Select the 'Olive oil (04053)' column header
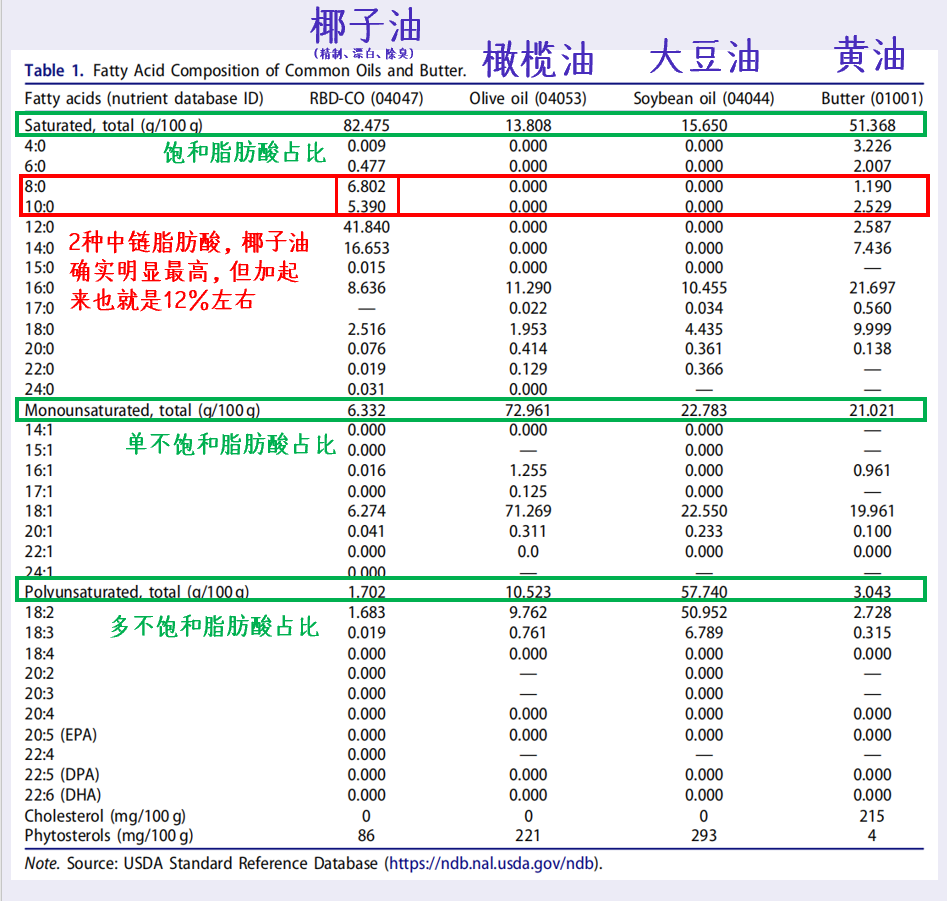Screen dimensions: 947x901 point(528,98)
